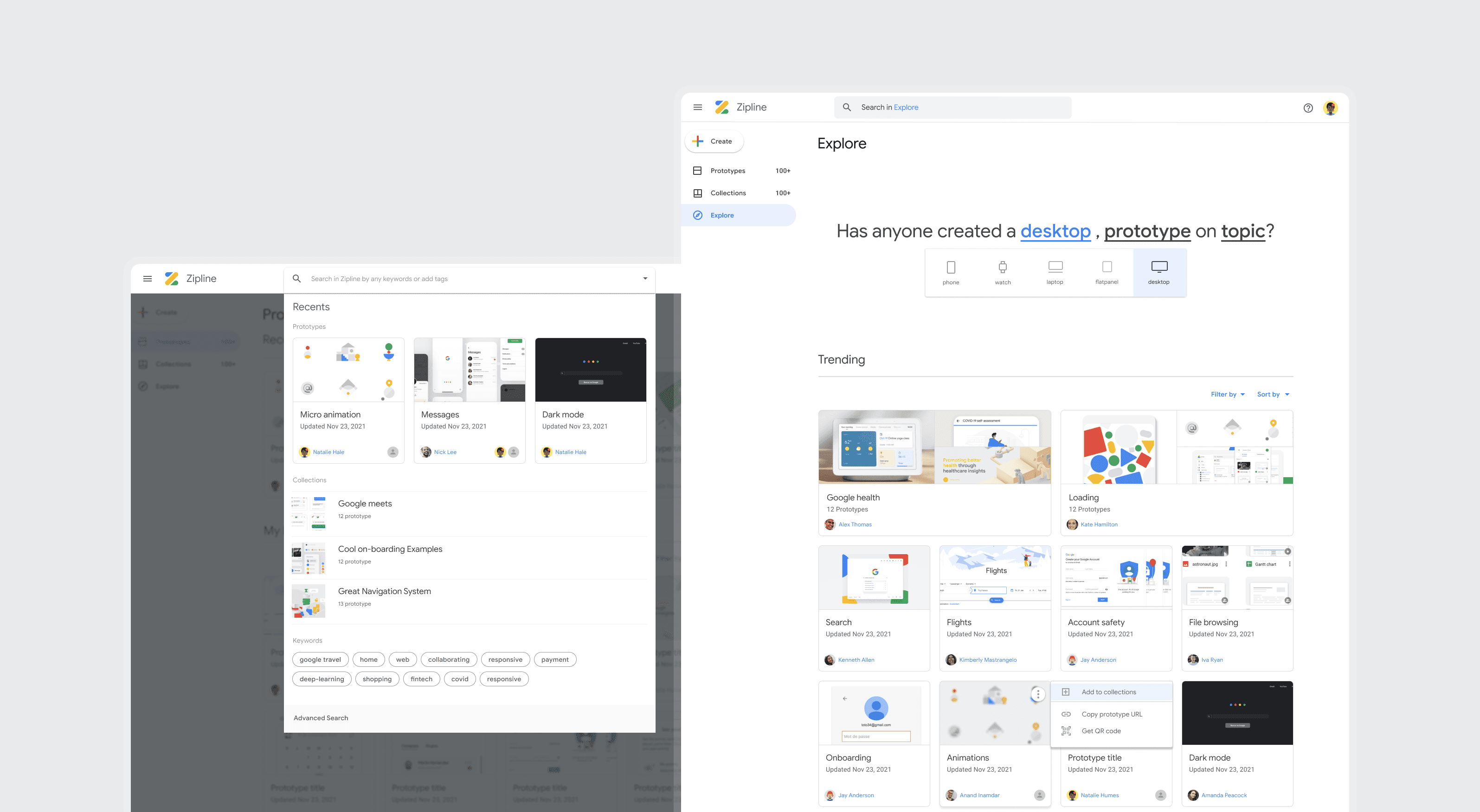Image resolution: width=1480 pixels, height=812 pixels.
Task: Click three-dot menu on Animations card
Action: (x=1037, y=694)
